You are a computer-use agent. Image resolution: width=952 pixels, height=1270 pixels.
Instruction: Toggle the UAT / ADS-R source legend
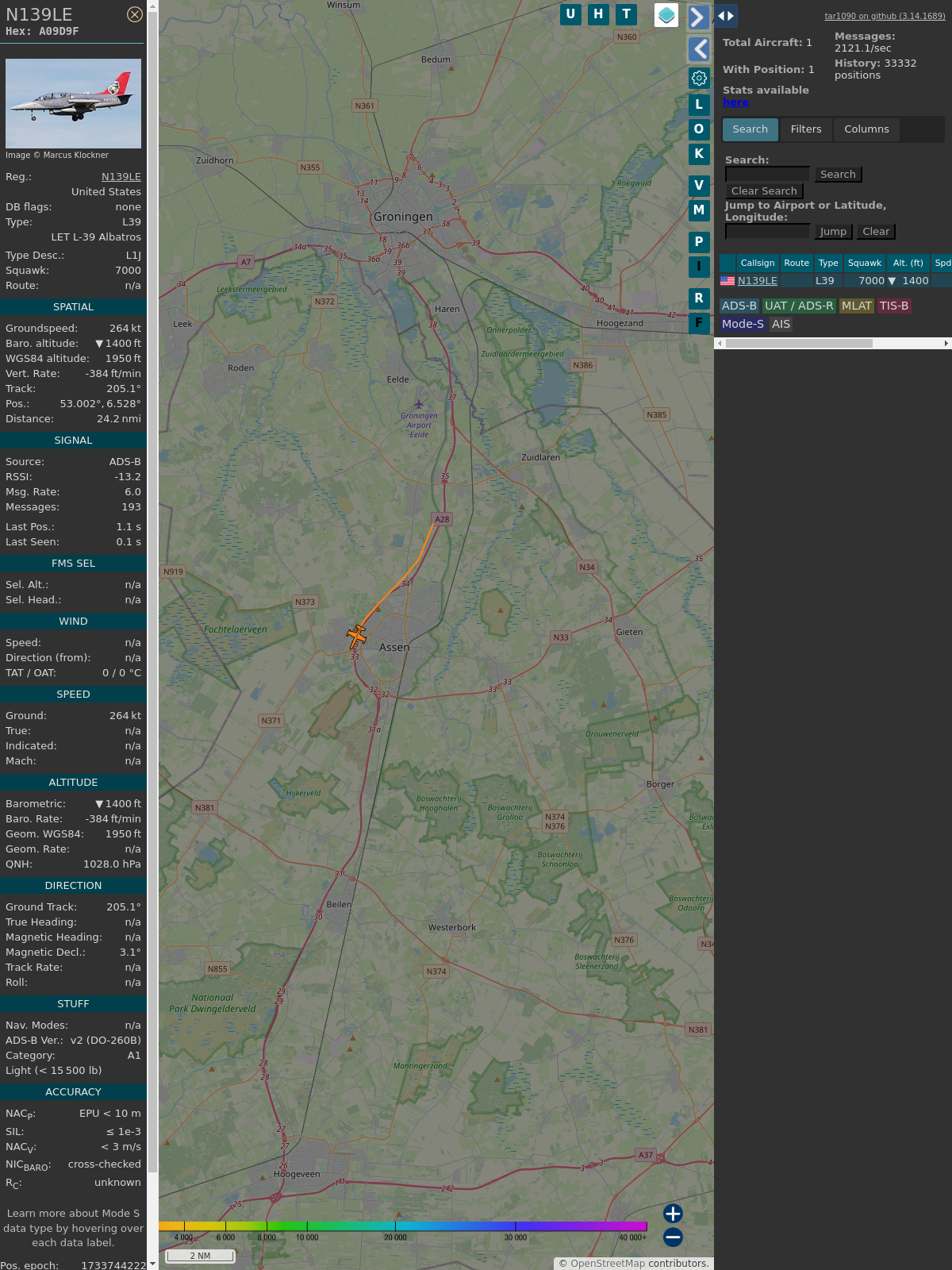point(799,306)
